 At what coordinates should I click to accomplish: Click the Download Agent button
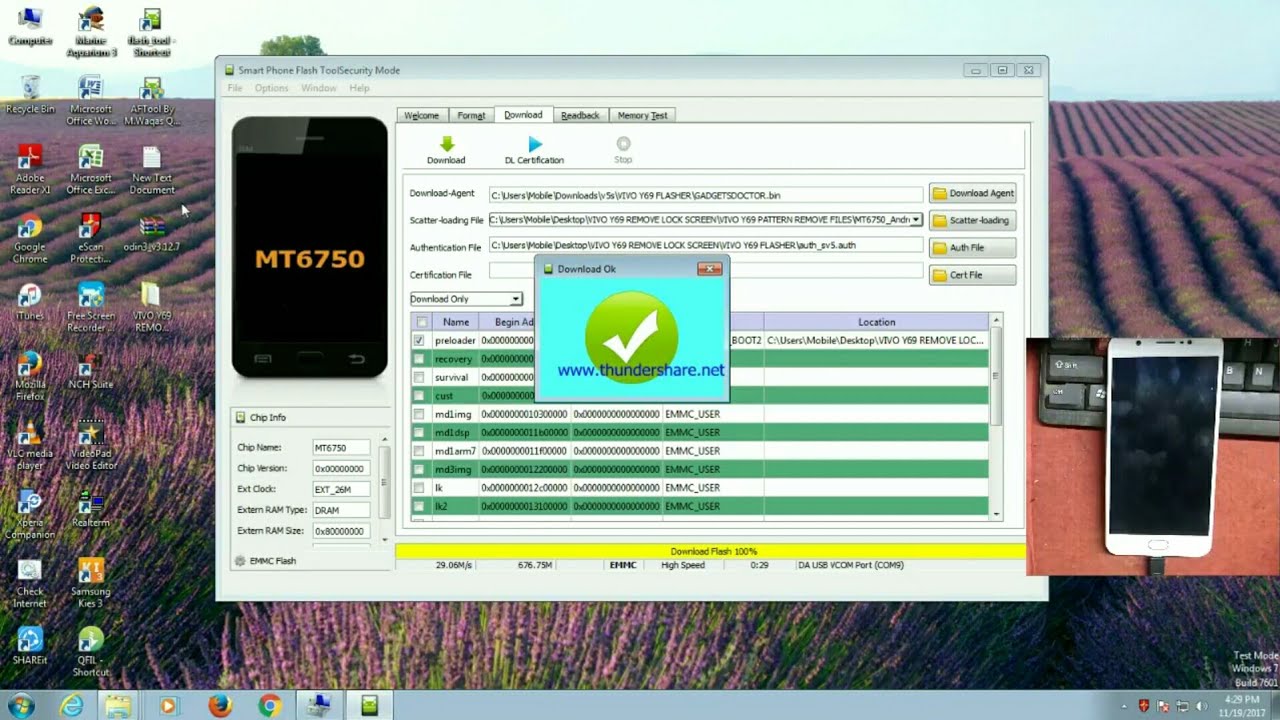click(972, 193)
